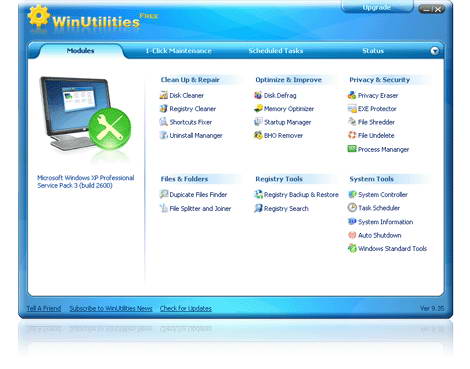Click the Startup Manager label

[287, 122]
